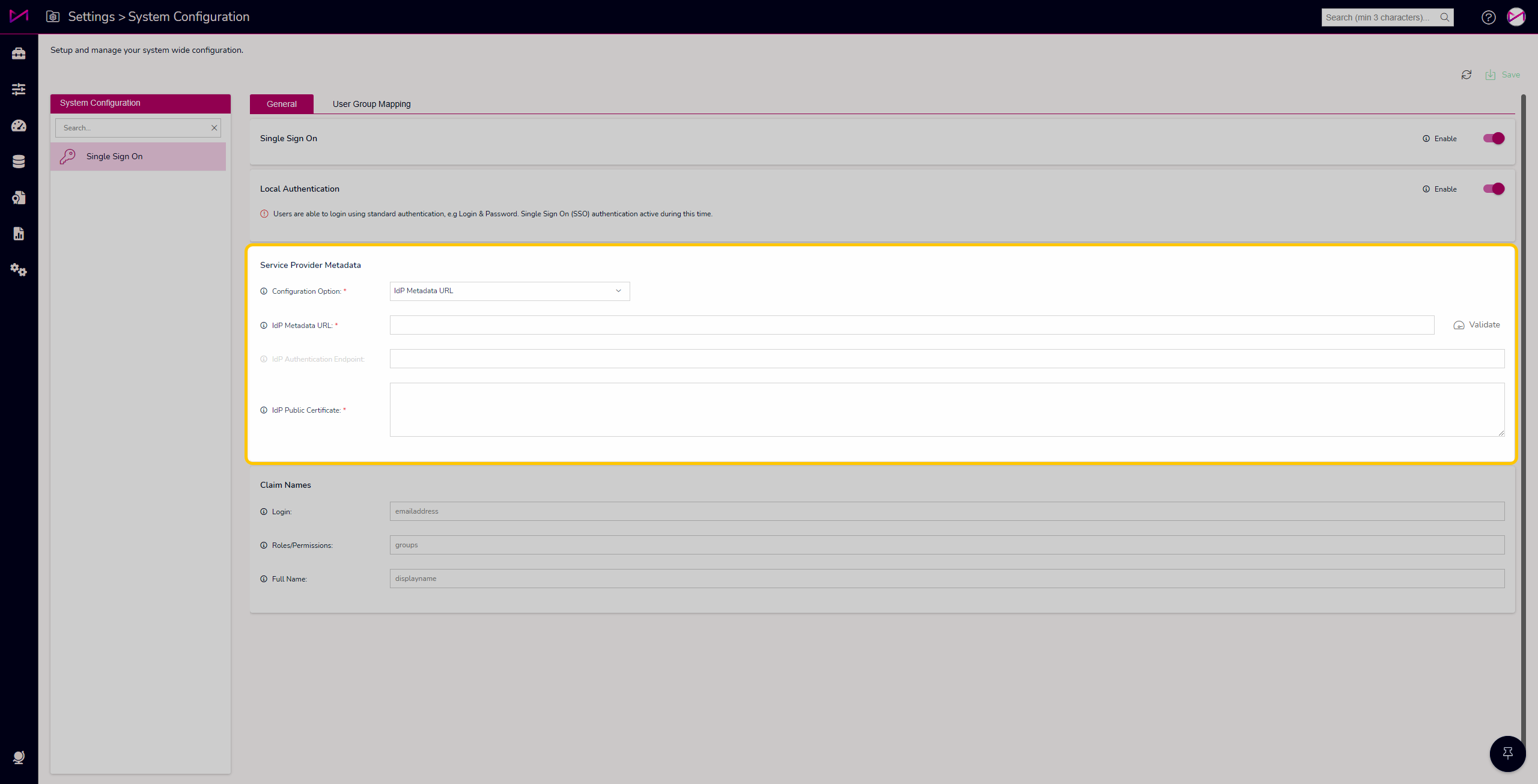Viewport: 1538px width, 784px height.
Task: Click the database stack sidebar icon
Action: [x=19, y=162]
